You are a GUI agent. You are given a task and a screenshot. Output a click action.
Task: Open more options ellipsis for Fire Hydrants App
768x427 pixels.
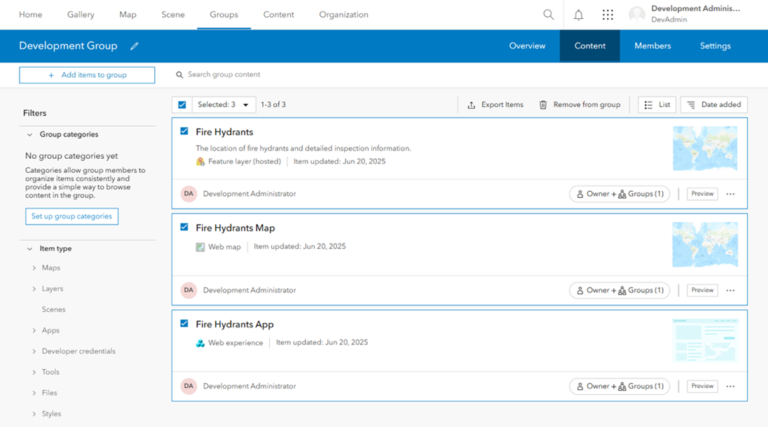click(x=730, y=386)
